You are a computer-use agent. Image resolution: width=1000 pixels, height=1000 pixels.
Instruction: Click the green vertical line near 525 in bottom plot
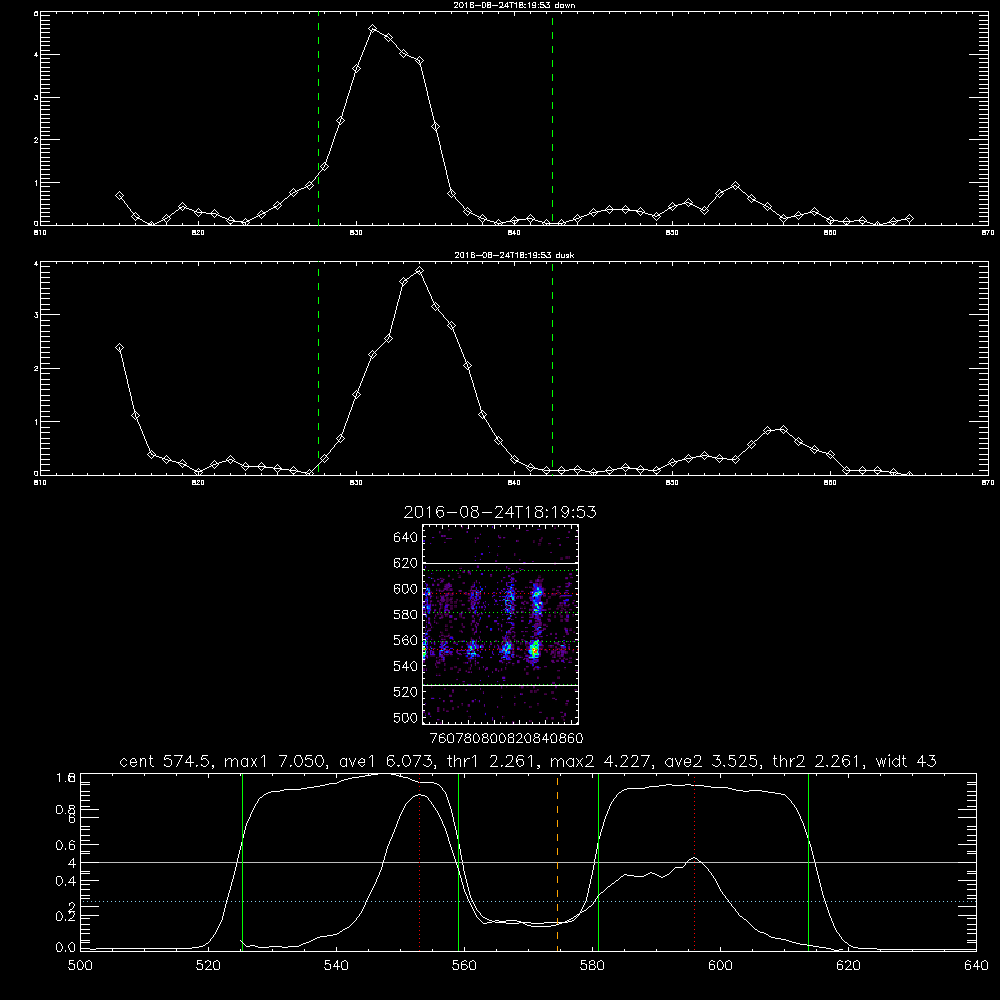242,861
